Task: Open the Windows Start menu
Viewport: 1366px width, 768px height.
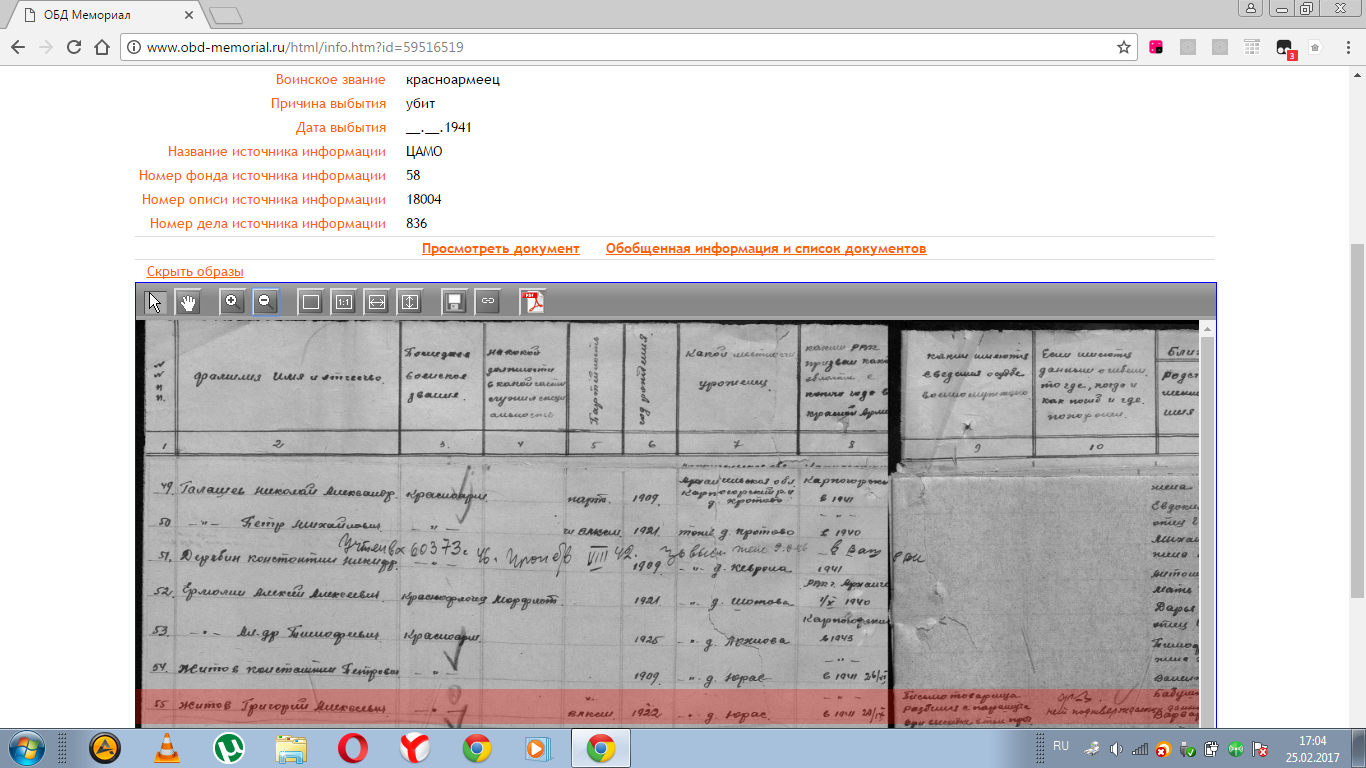Action: point(25,748)
